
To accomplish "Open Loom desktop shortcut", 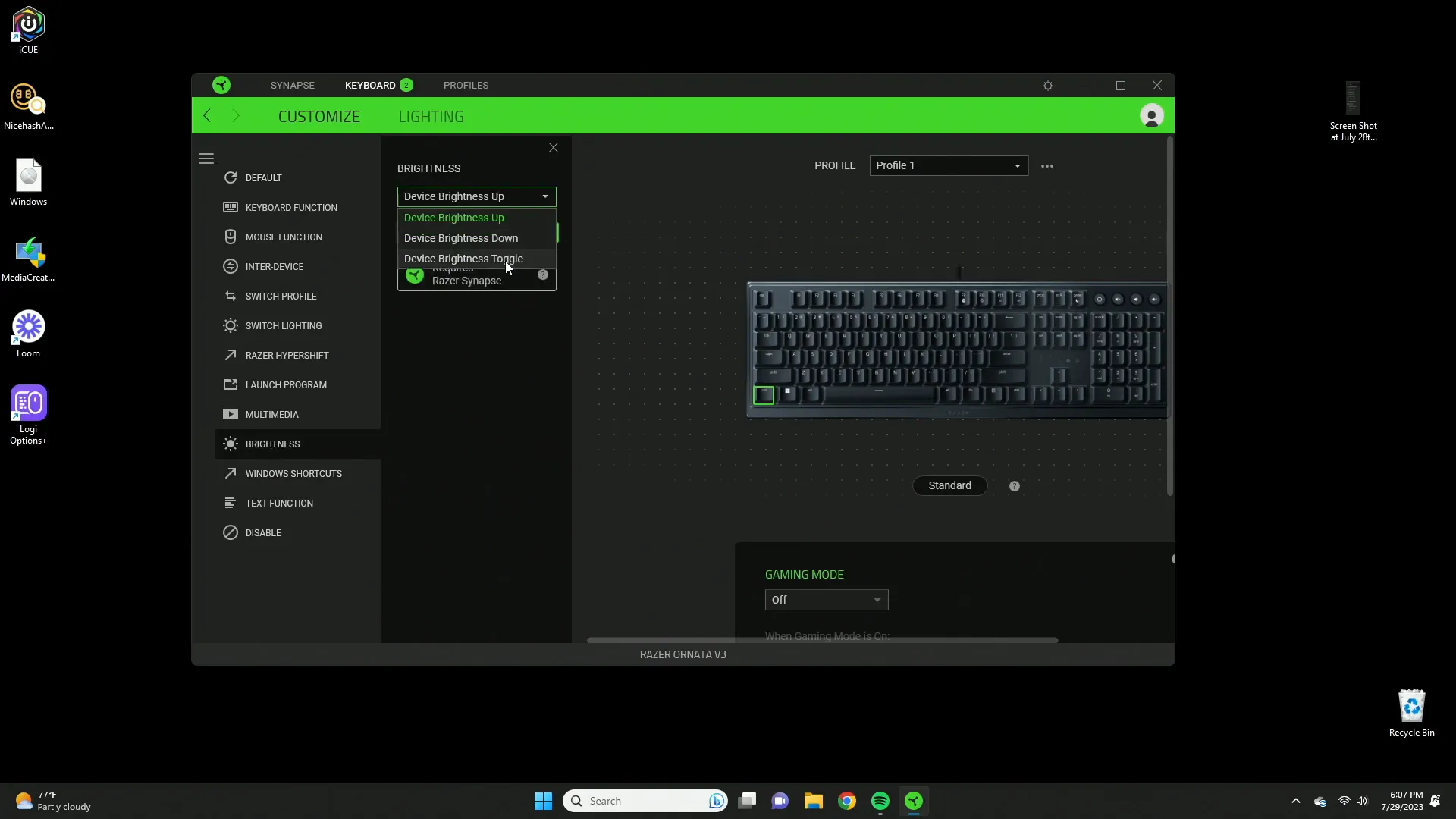I will [28, 334].
